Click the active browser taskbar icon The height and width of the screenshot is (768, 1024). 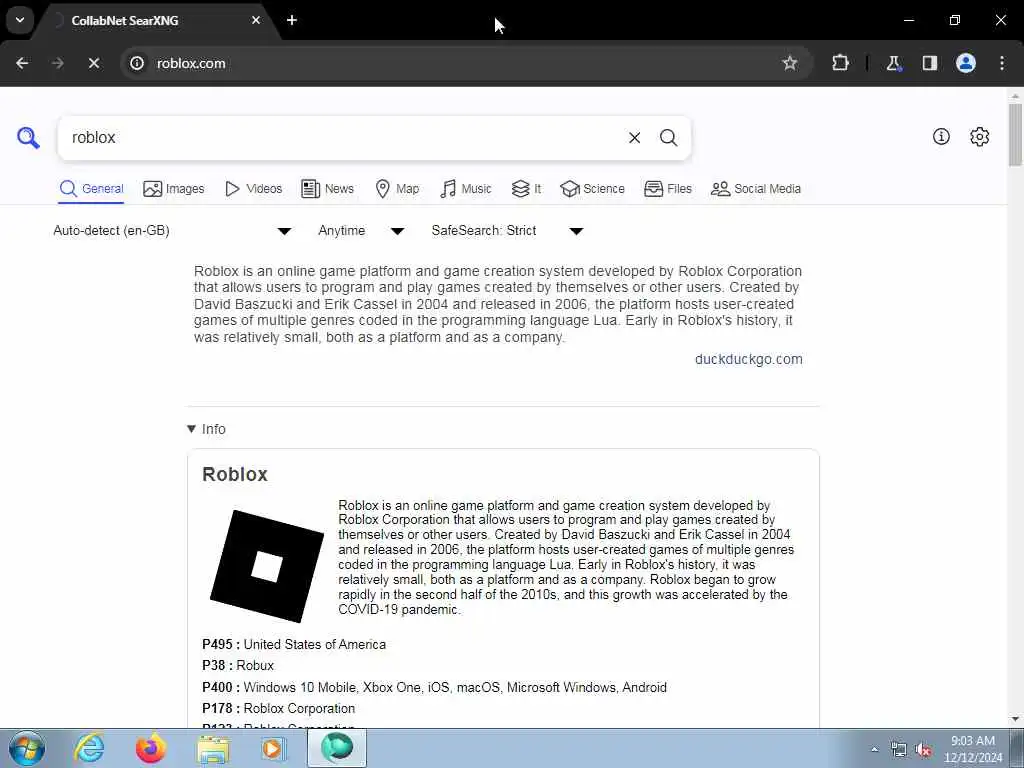tap(337, 748)
